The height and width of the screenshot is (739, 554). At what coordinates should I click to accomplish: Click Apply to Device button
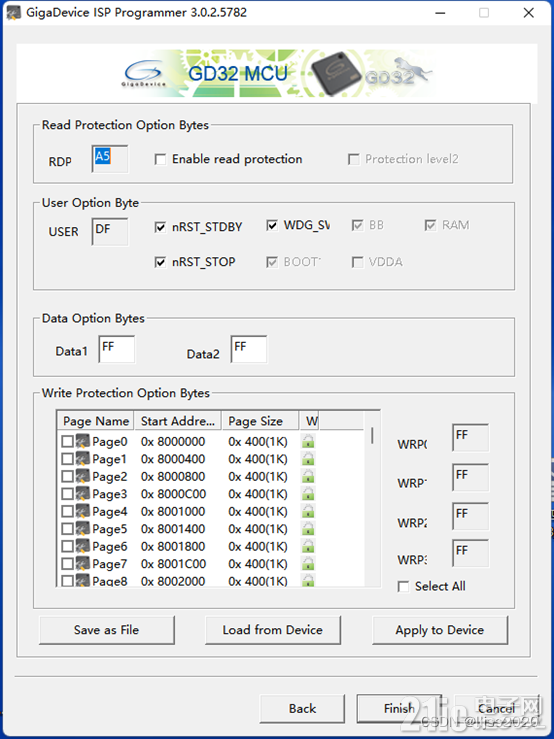440,630
